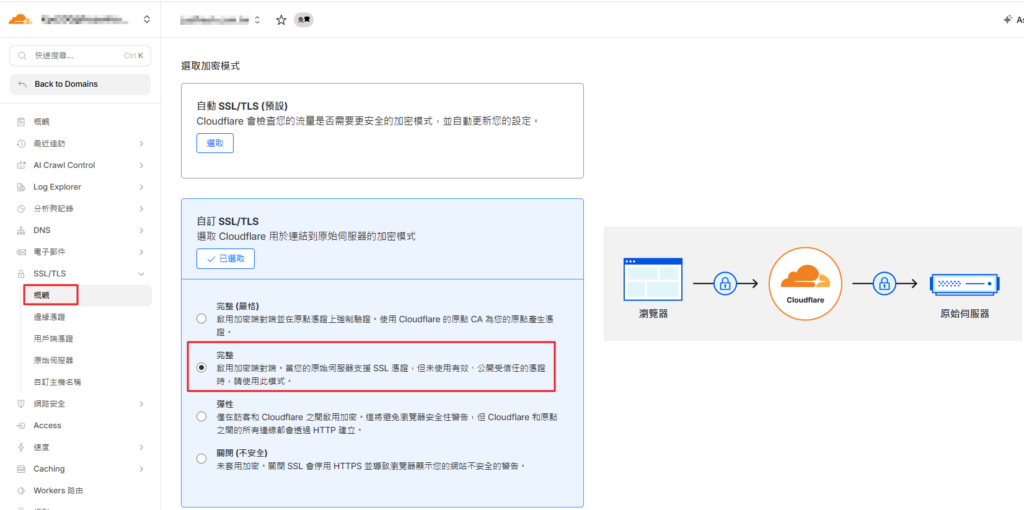Click the Log Explorer icon
The image size is (1024, 510).
tap(21, 187)
